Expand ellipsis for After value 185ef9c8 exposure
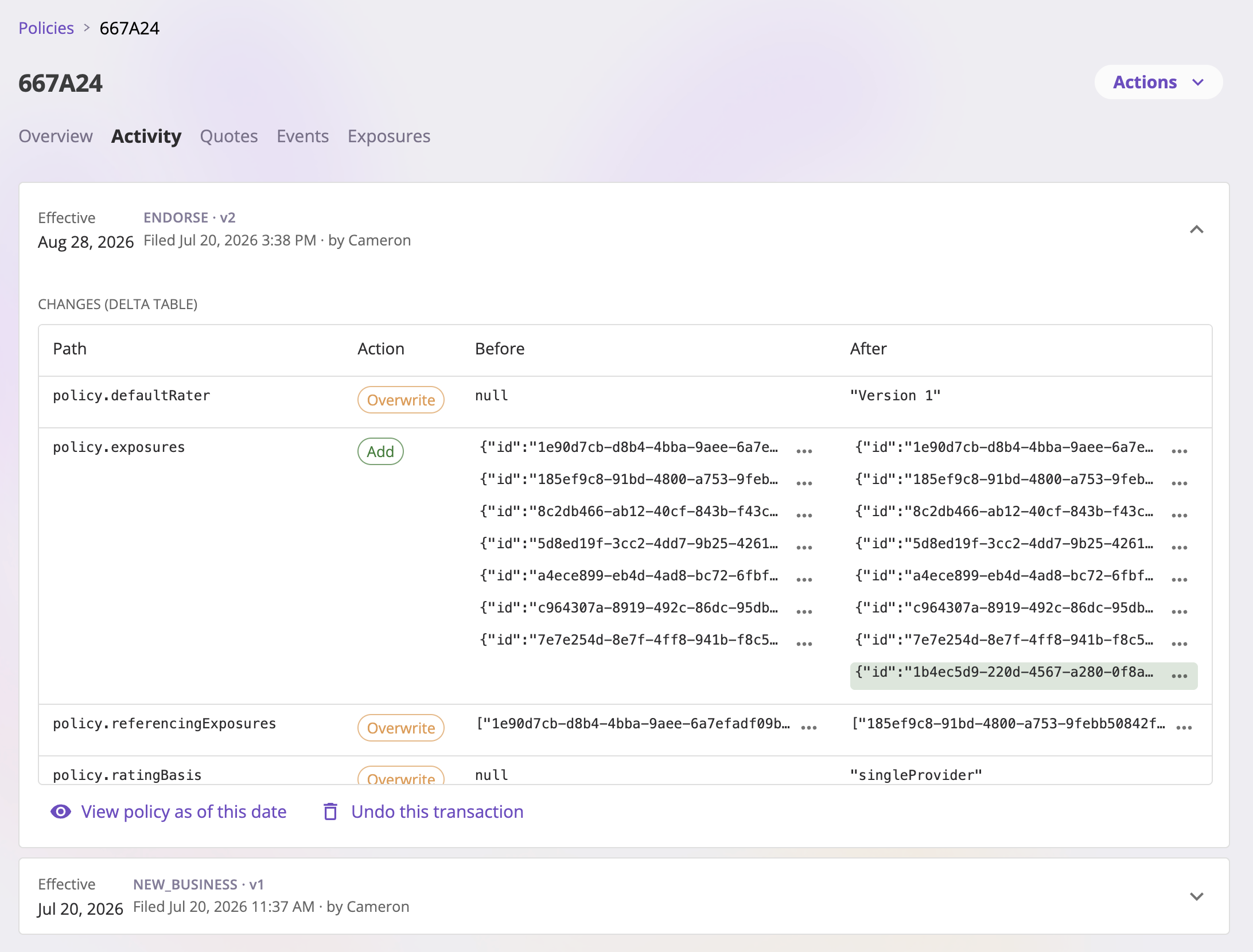Viewport: 1253px width, 952px height. click(1180, 483)
